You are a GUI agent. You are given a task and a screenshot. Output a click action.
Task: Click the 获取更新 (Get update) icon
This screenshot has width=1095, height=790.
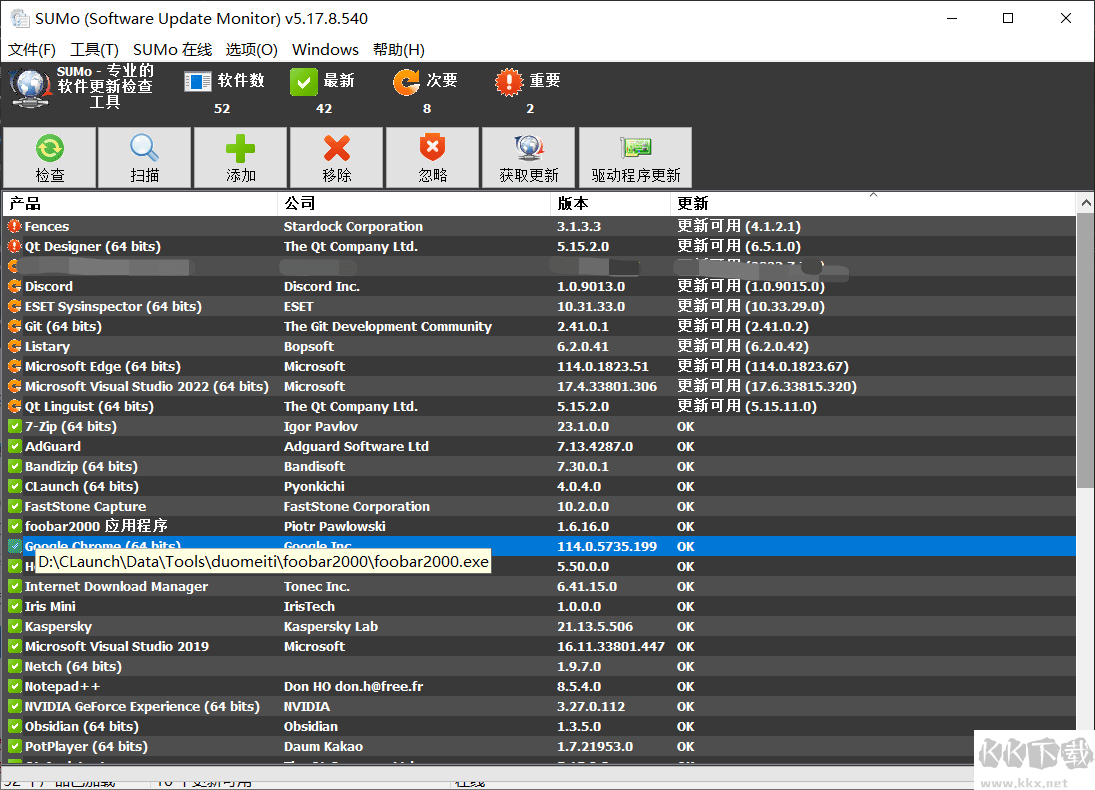tap(529, 150)
